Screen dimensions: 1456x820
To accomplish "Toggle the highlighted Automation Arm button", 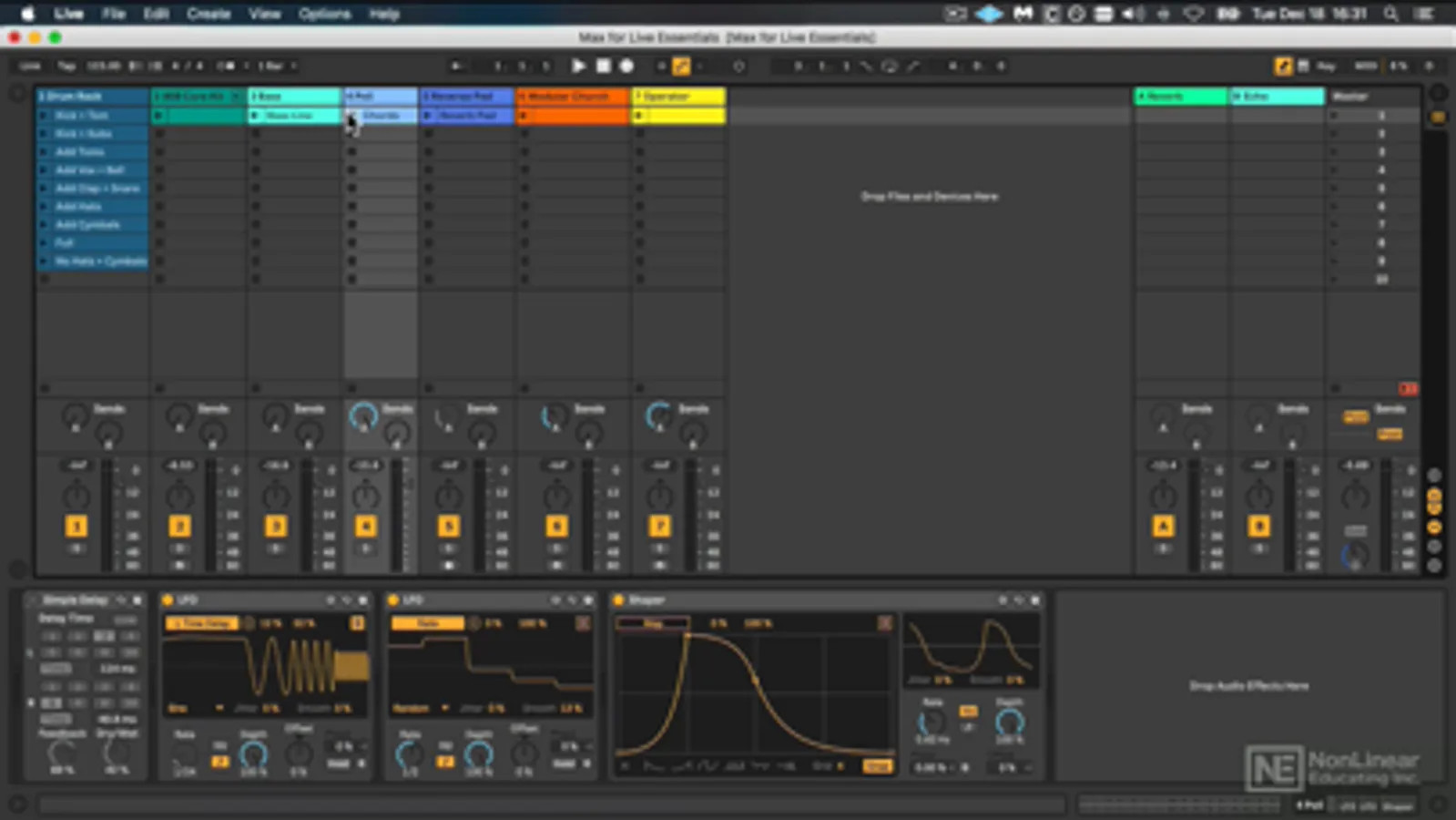I will [x=681, y=66].
